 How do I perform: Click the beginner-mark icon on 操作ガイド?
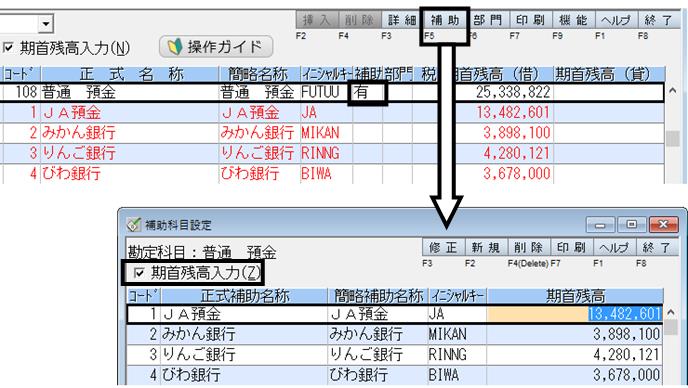[175, 47]
